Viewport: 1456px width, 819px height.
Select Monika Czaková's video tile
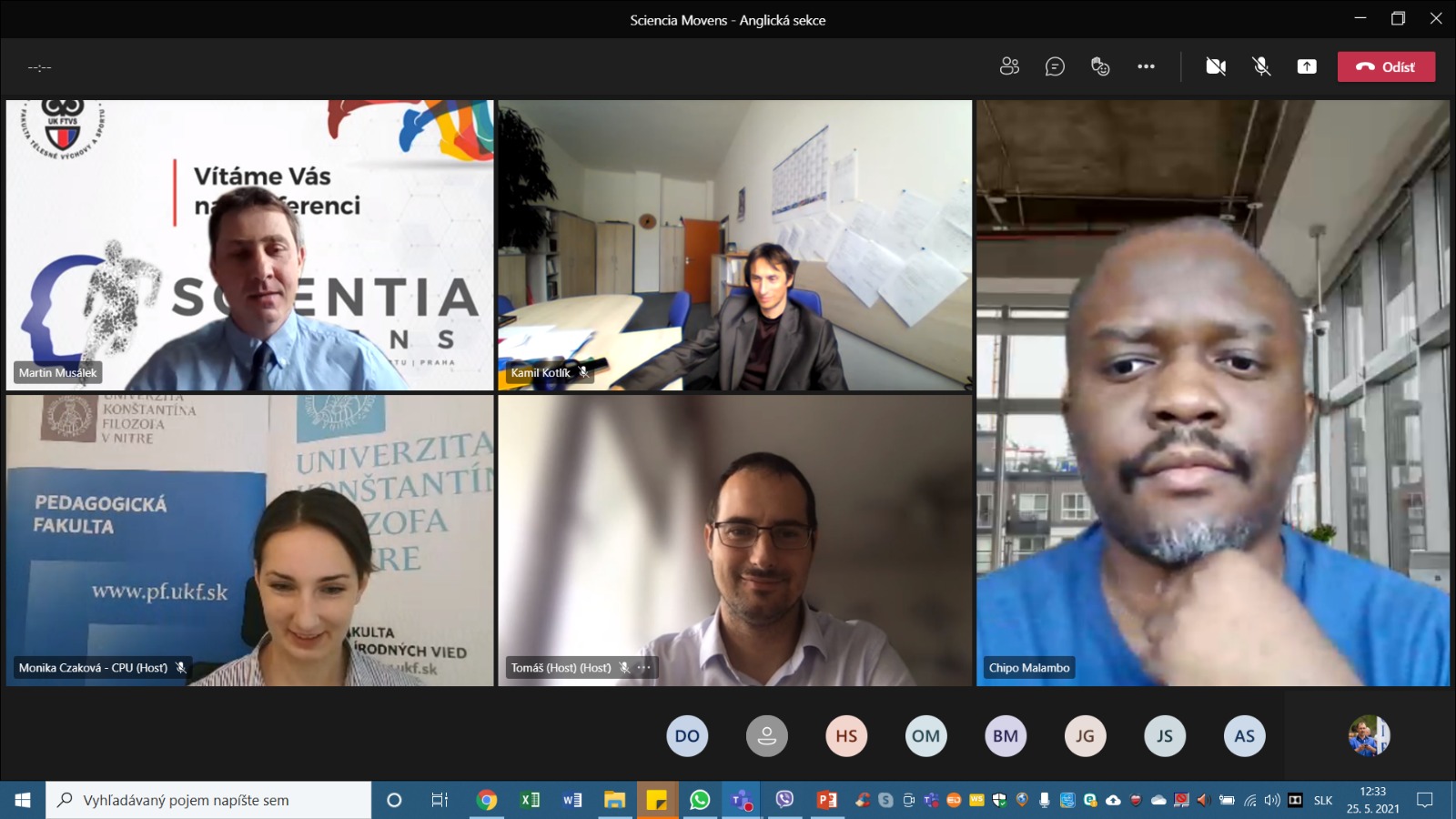249,540
